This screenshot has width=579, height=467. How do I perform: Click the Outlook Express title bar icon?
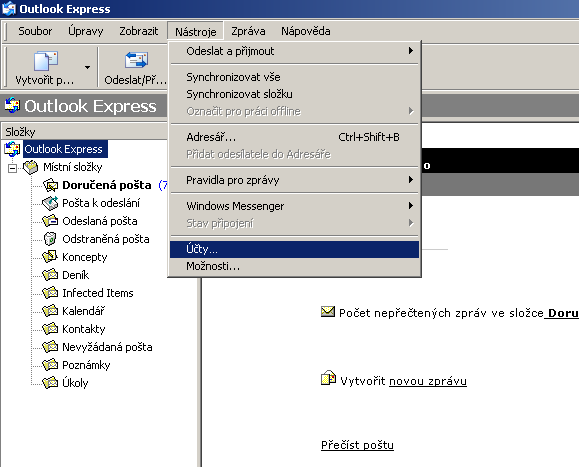click(9, 8)
